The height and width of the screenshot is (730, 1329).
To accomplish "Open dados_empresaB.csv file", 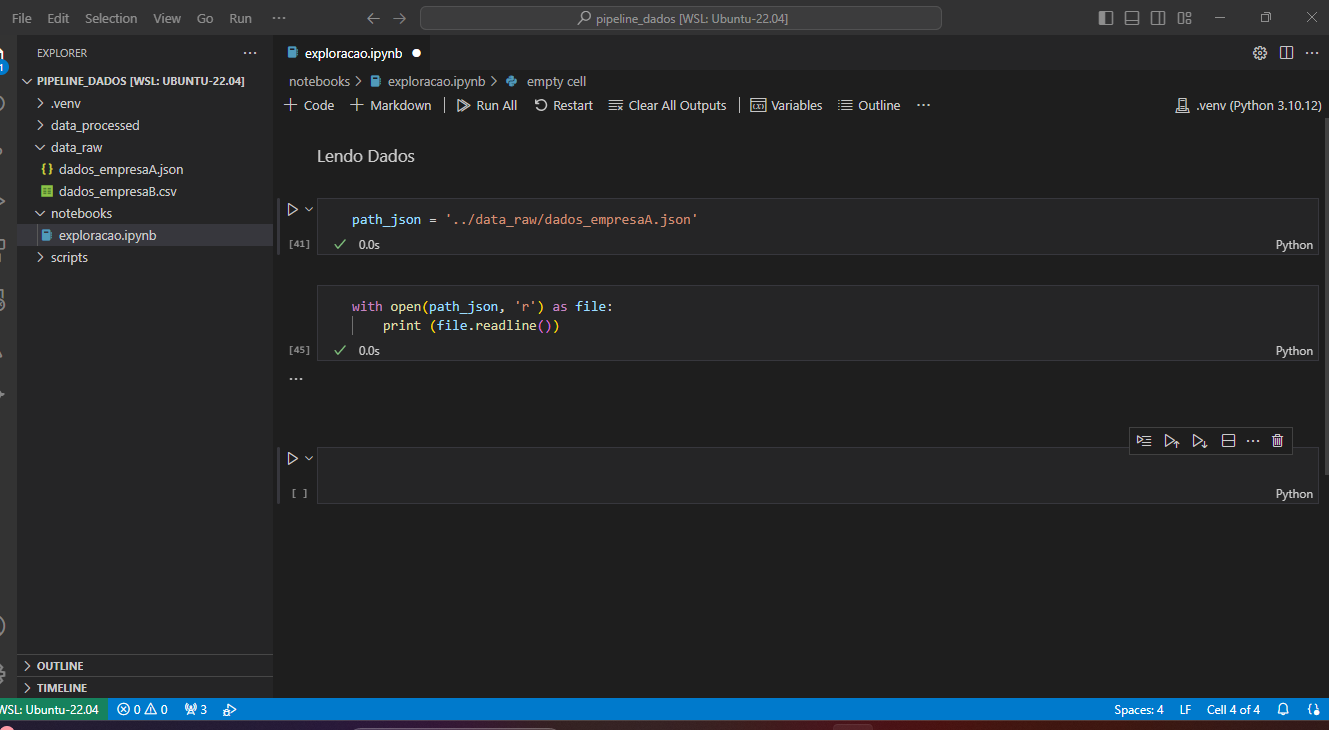I will [x=145, y=191].
